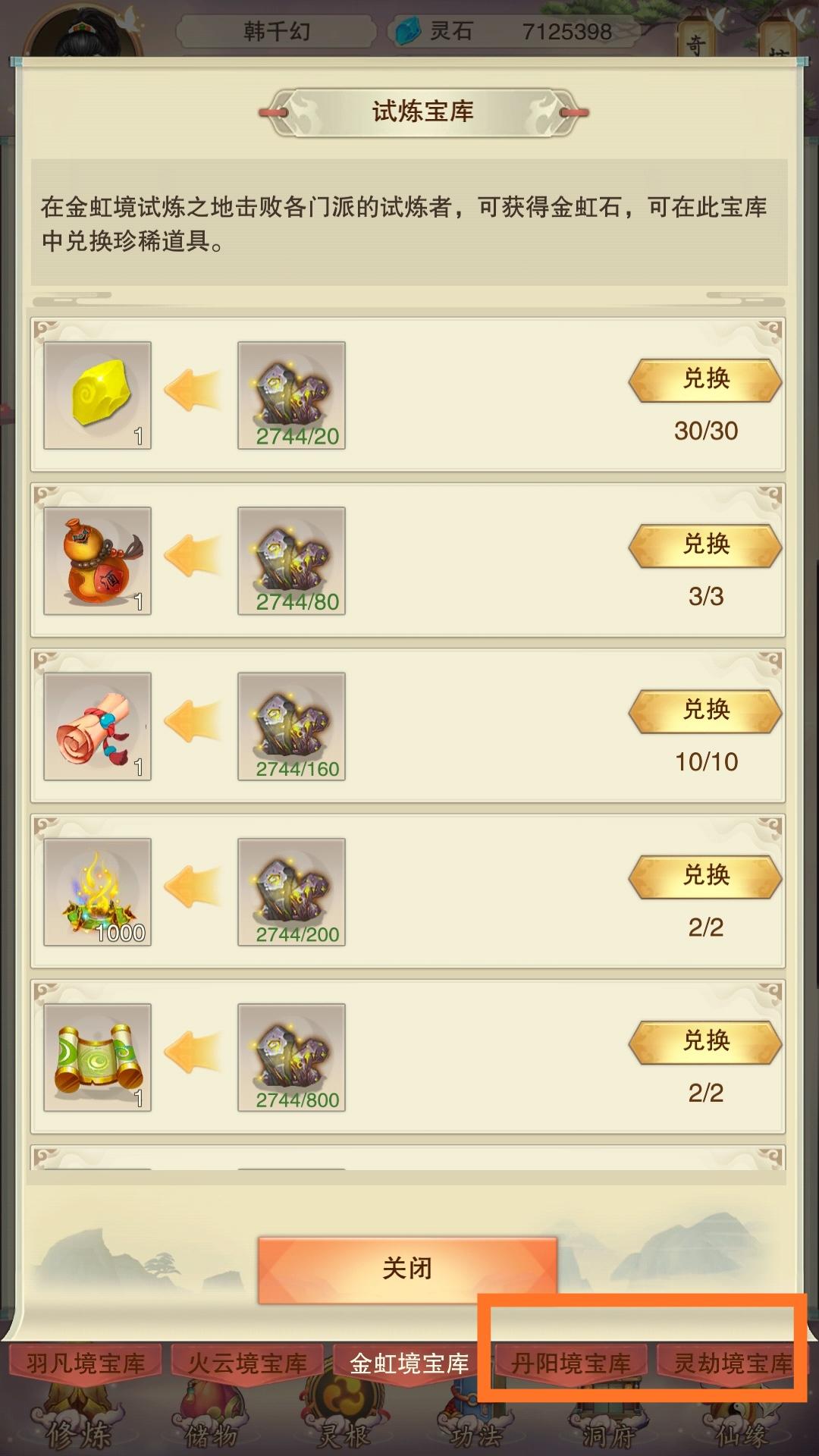The height and width of the screenshot is (1456, 819).
Task: Select the pink rolled scroll reward icon
Action: click(97, 726)
